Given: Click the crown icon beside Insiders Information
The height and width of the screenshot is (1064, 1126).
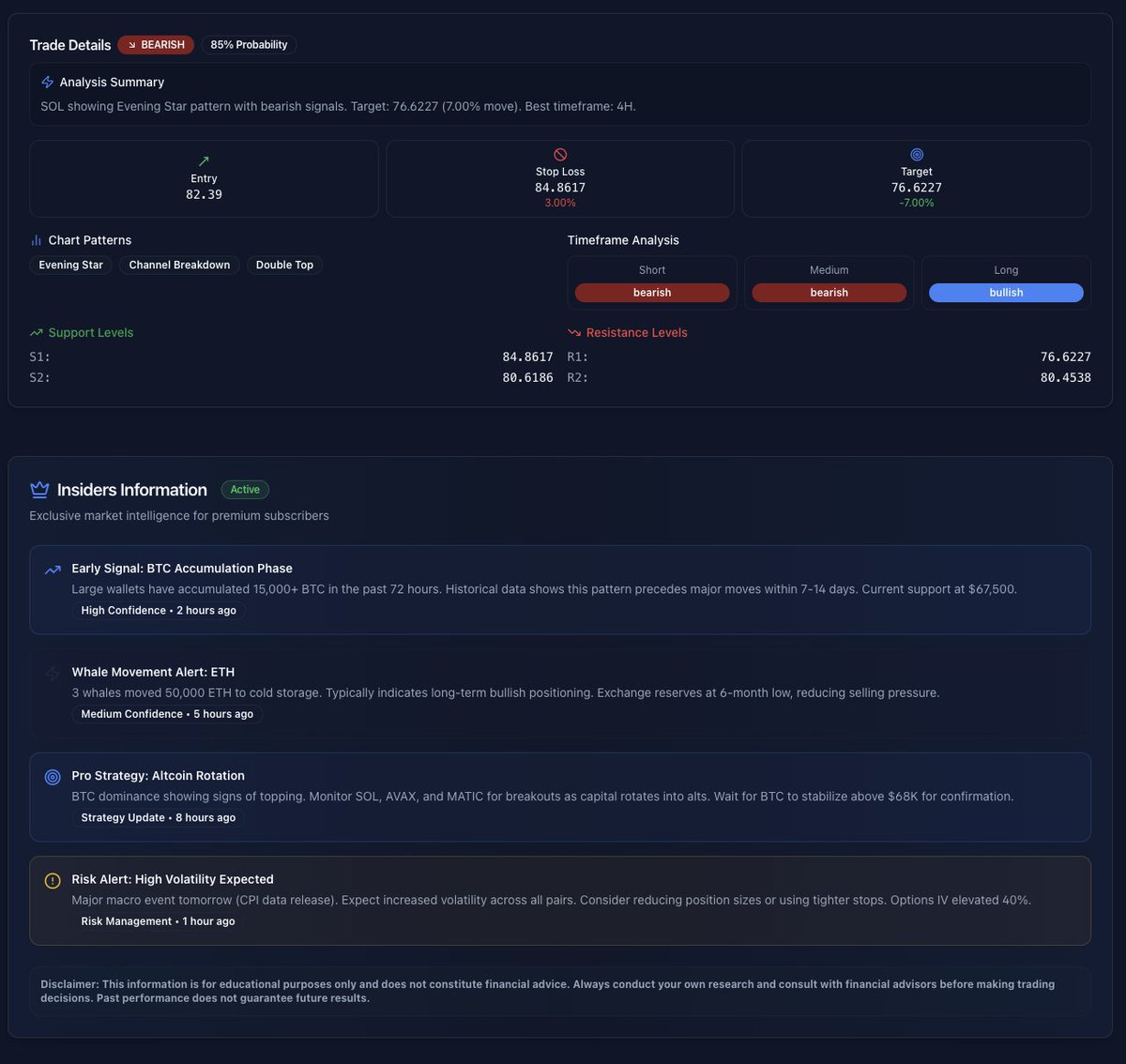Looking at the screenshot, I should pyautogui.click(x=39, y=490).
